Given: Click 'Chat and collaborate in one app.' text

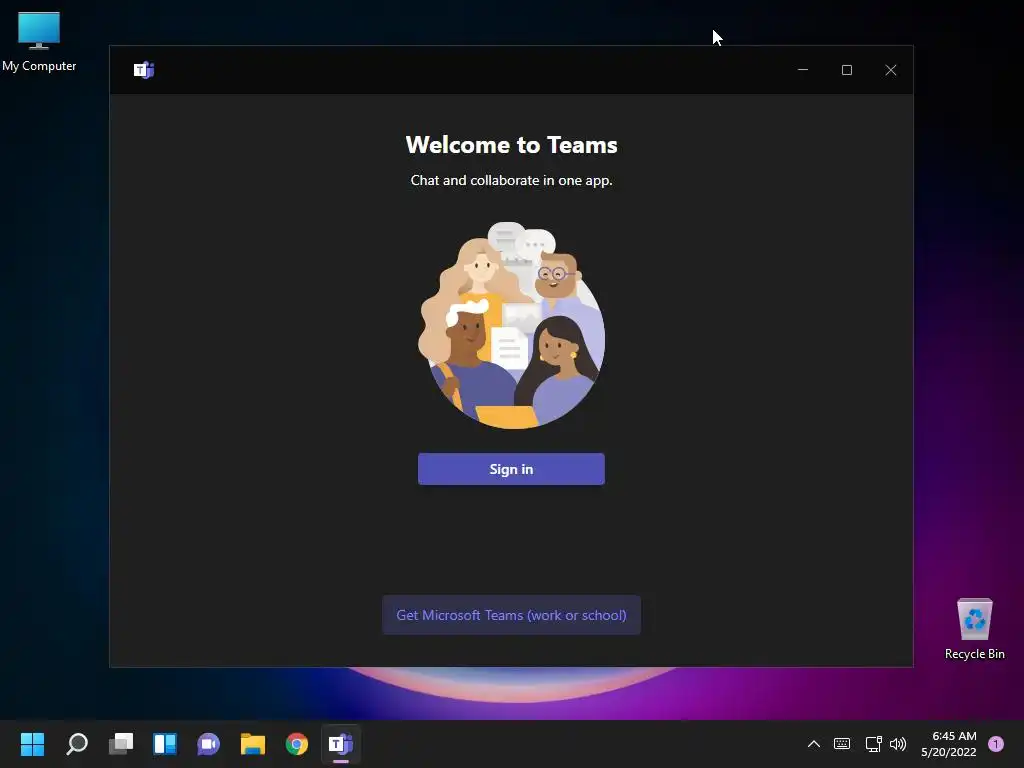Looking at the screenshot, I should click(511, 180).
